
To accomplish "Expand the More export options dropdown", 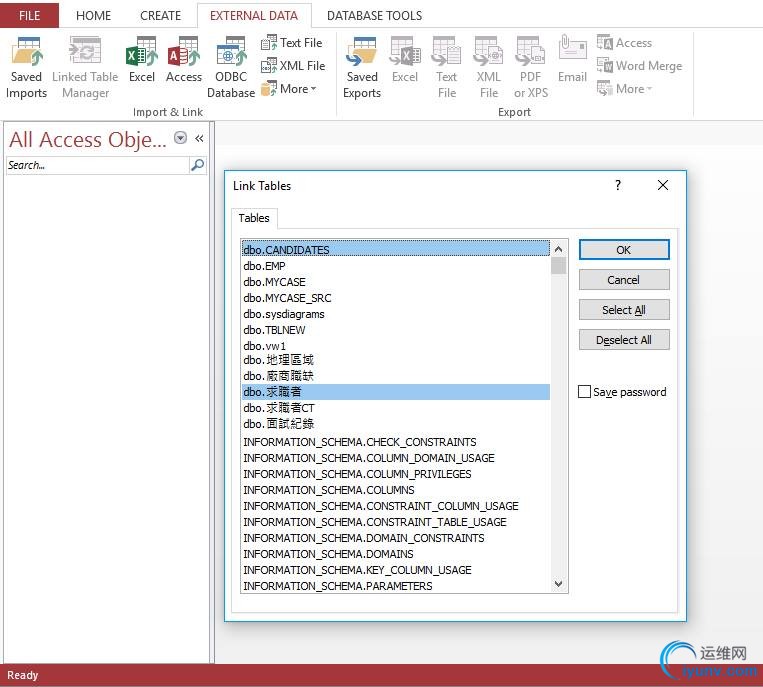I will tap(625, 89).
